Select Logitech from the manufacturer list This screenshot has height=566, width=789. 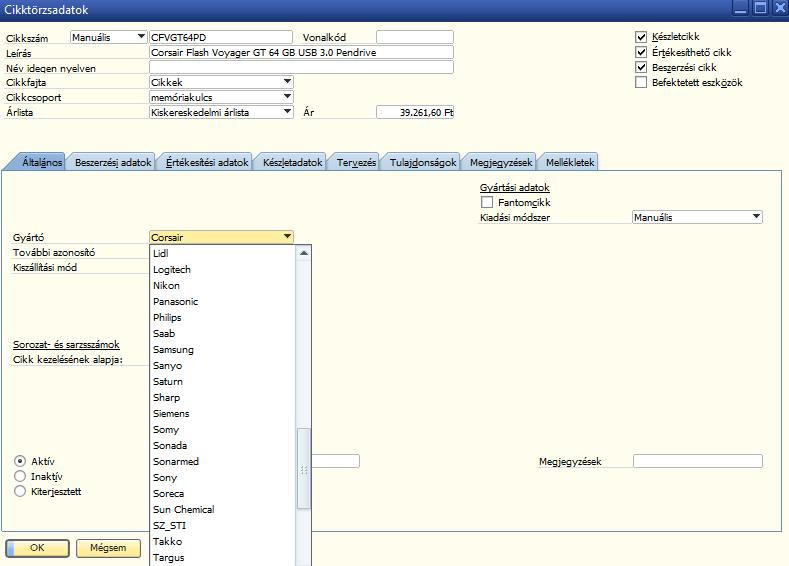pyautogui.click(x=223, y=270)
